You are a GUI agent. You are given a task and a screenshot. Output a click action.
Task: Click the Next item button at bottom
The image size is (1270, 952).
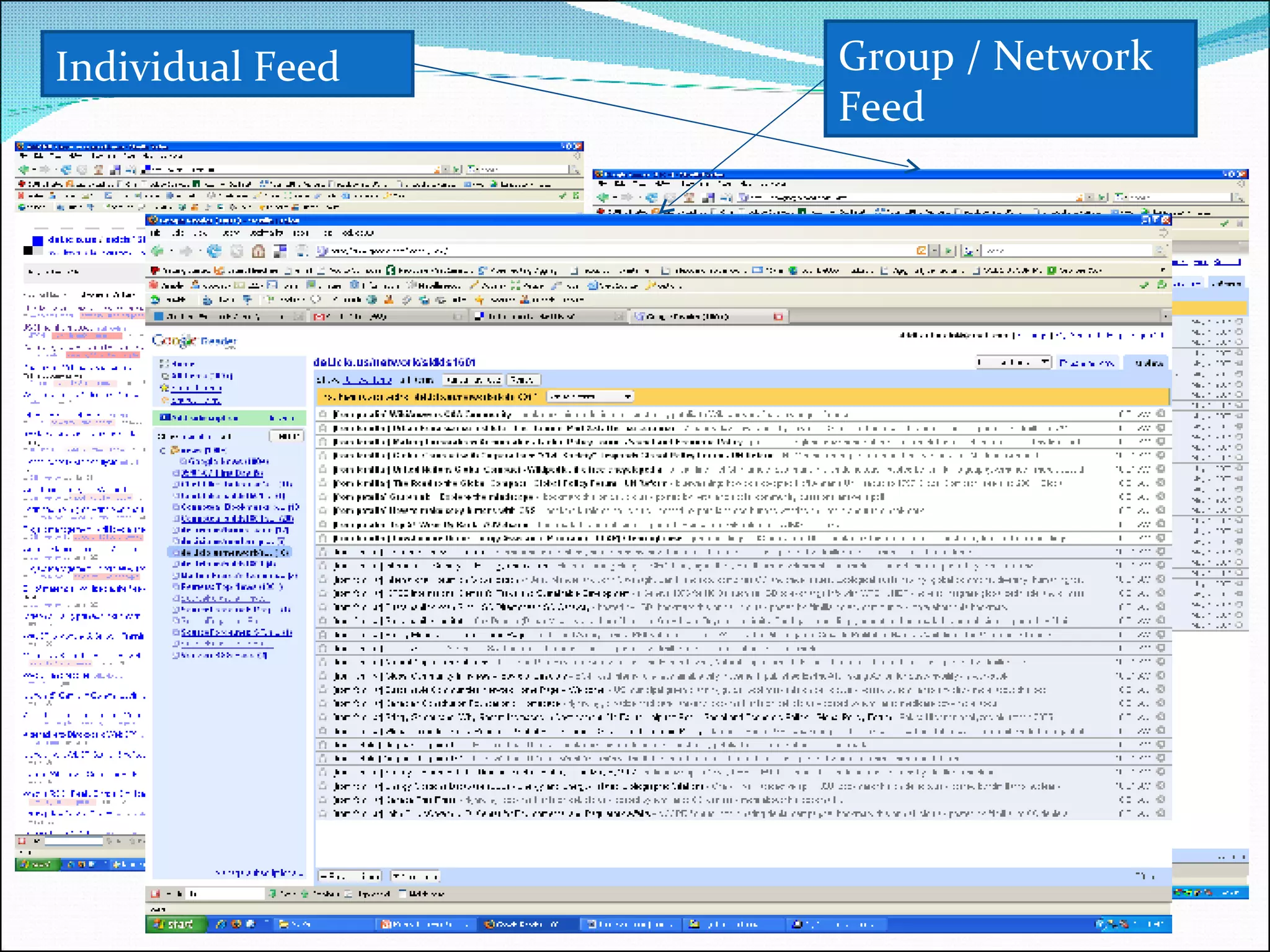(x=415, y=876)
